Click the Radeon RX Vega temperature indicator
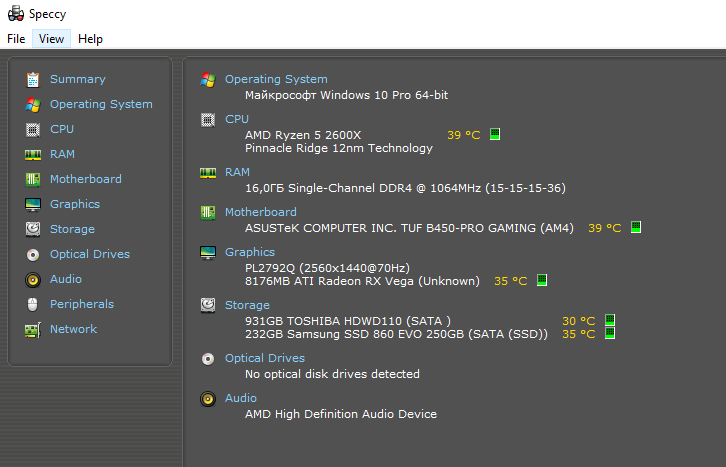The image size is (726, 467). pos(542,281)
